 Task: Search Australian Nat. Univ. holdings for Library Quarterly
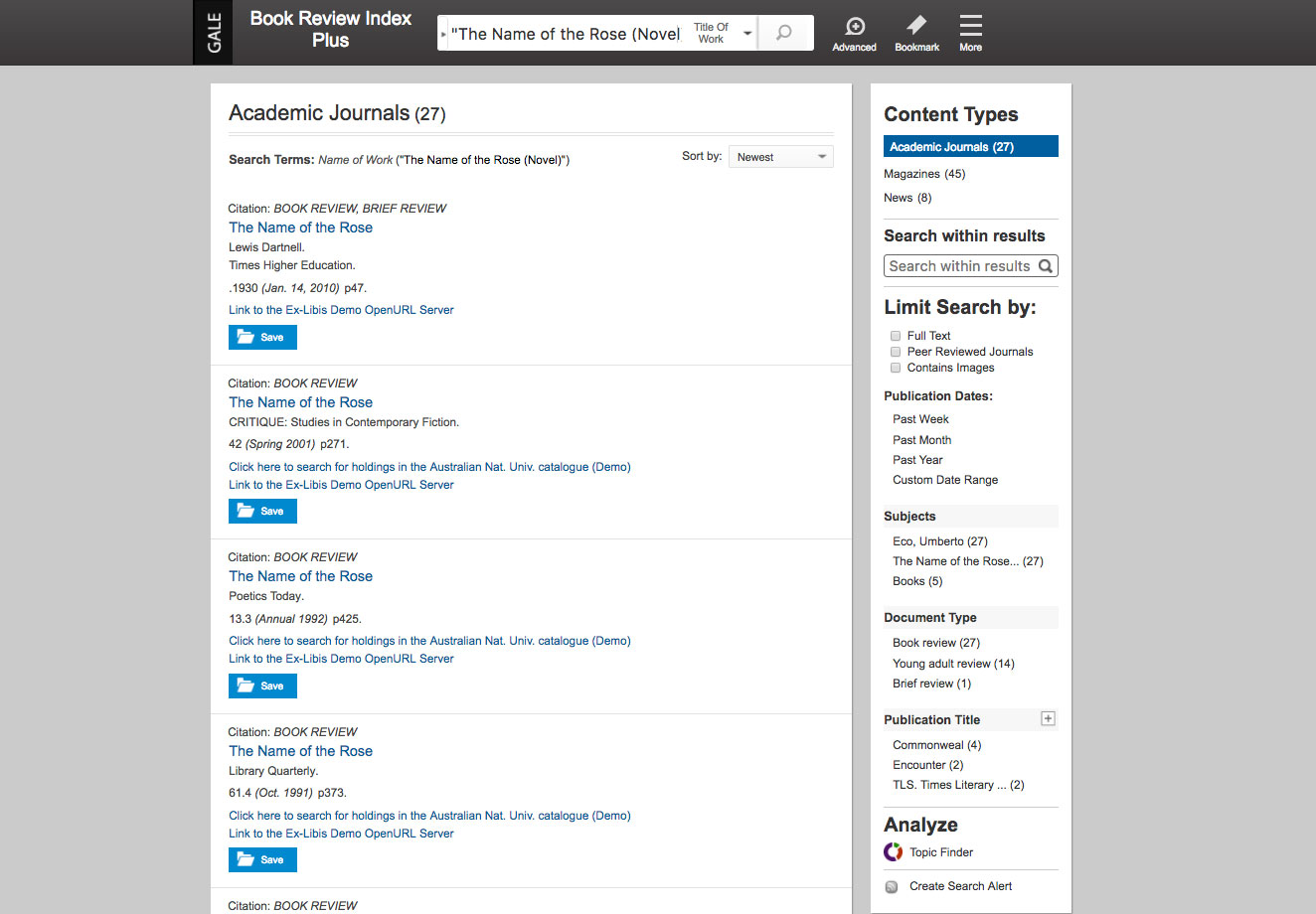[429, 816]
